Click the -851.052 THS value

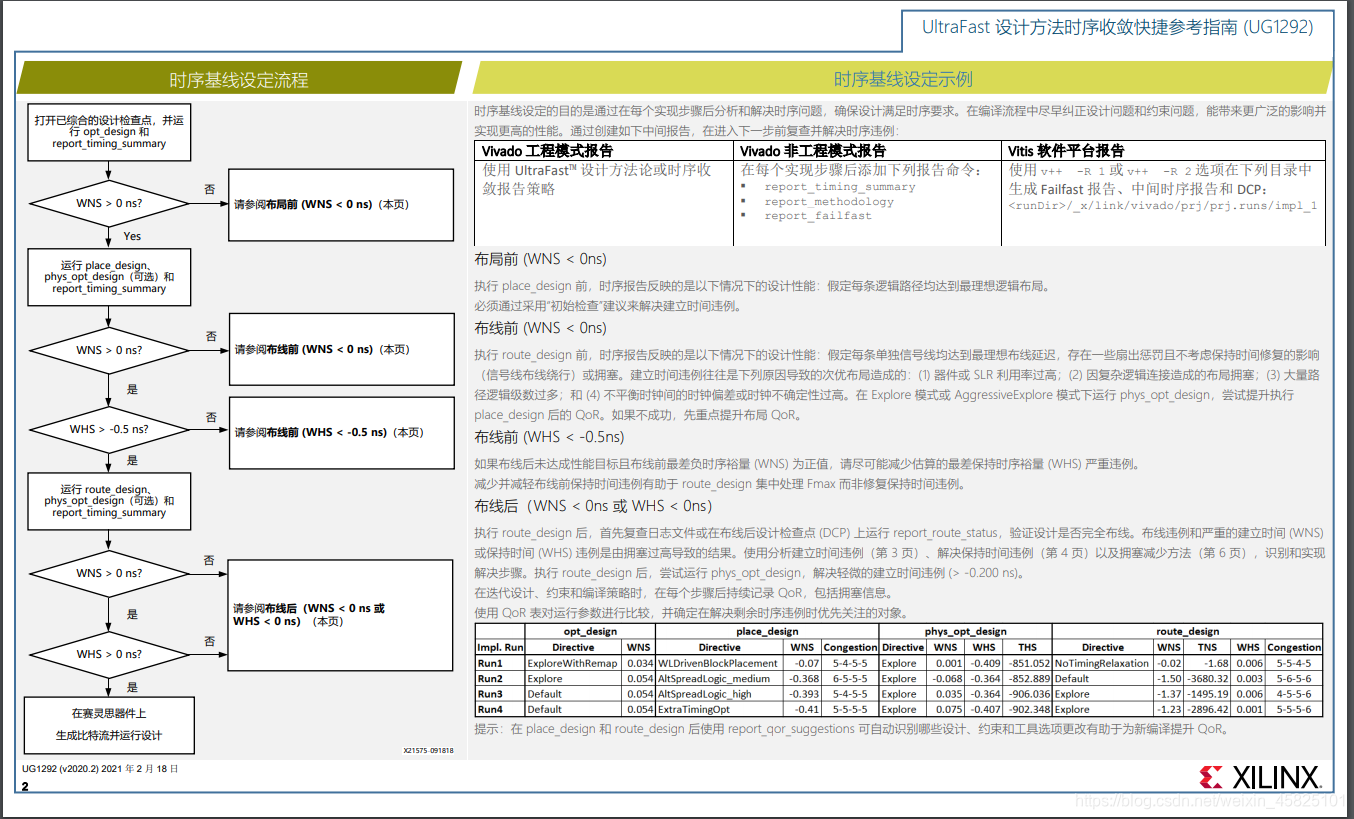click(x=1029, y=662)
